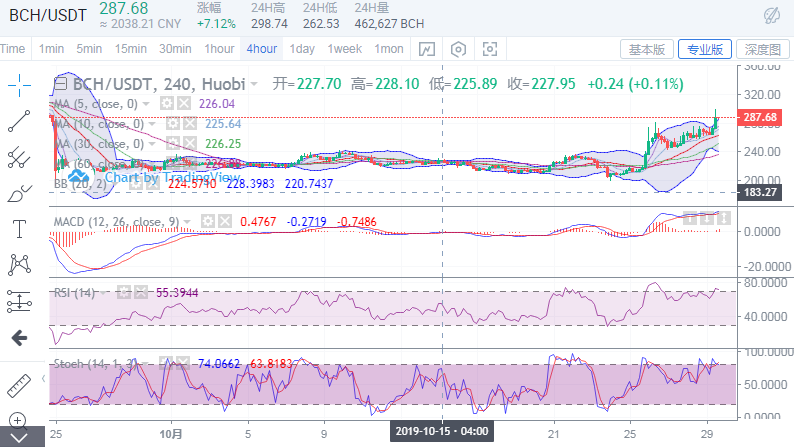Switch to Time line chart view
The height and width of the screenshot is (447, 794).
pyautogui.click(x=12, y=49)
